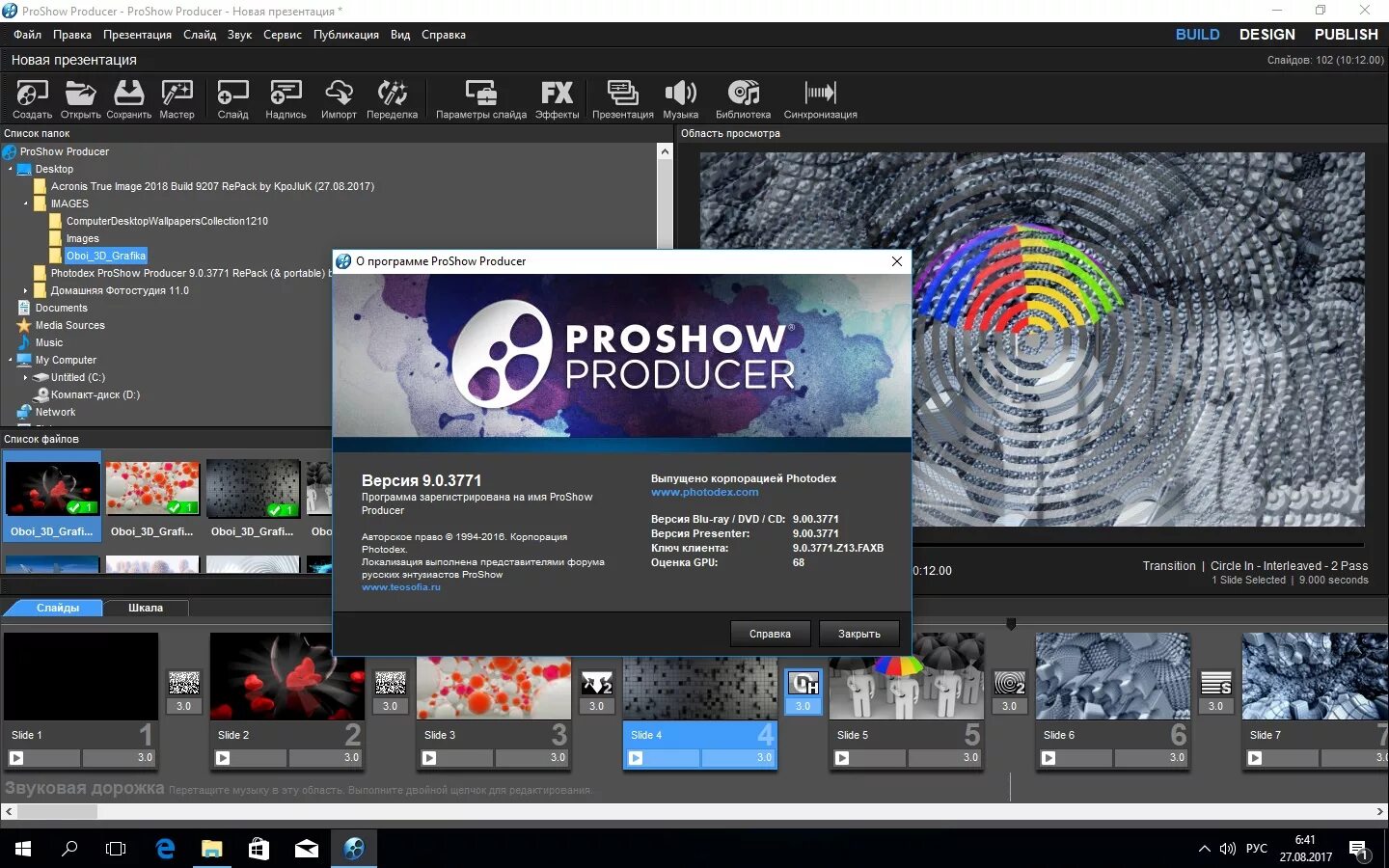The image size is (1389, 868).
Task: Switch to PUBLISH workspace
Action: 1346,35
